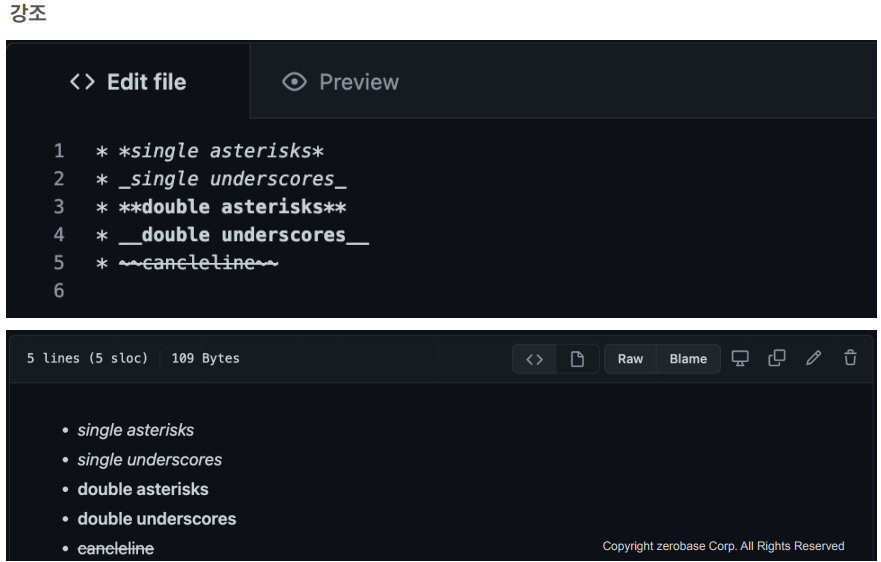The height and width of the screenshot is (562, 881).
Task: Click editor line number 1
Action: (x=59, y=151)
